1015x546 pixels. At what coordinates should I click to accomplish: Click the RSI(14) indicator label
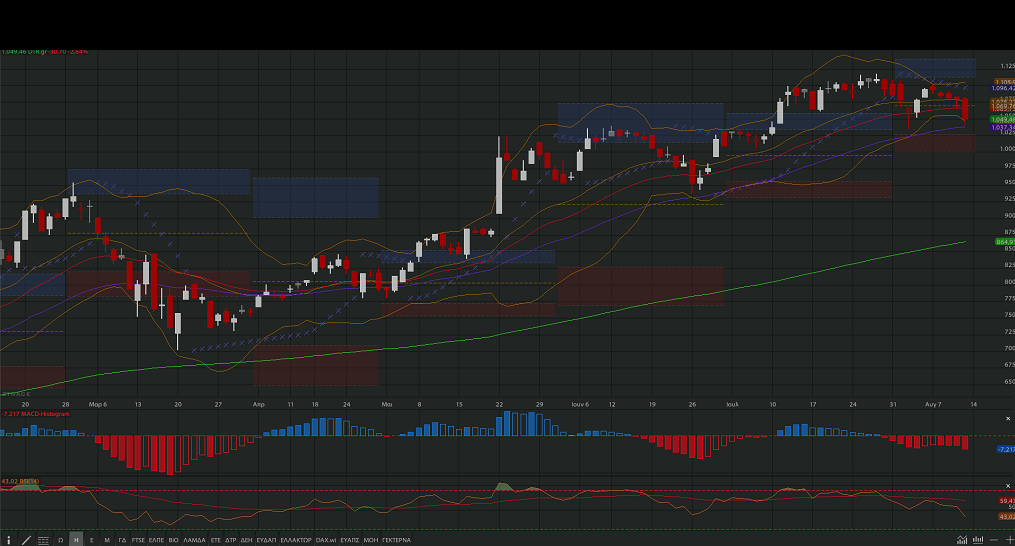click(x=20, y=481)
